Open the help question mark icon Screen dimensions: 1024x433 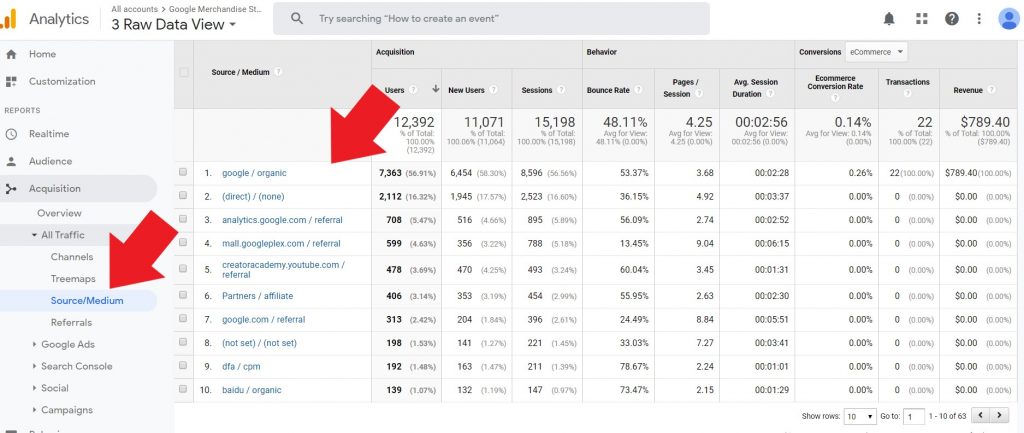pyautogui.click(x=952, y=19)
